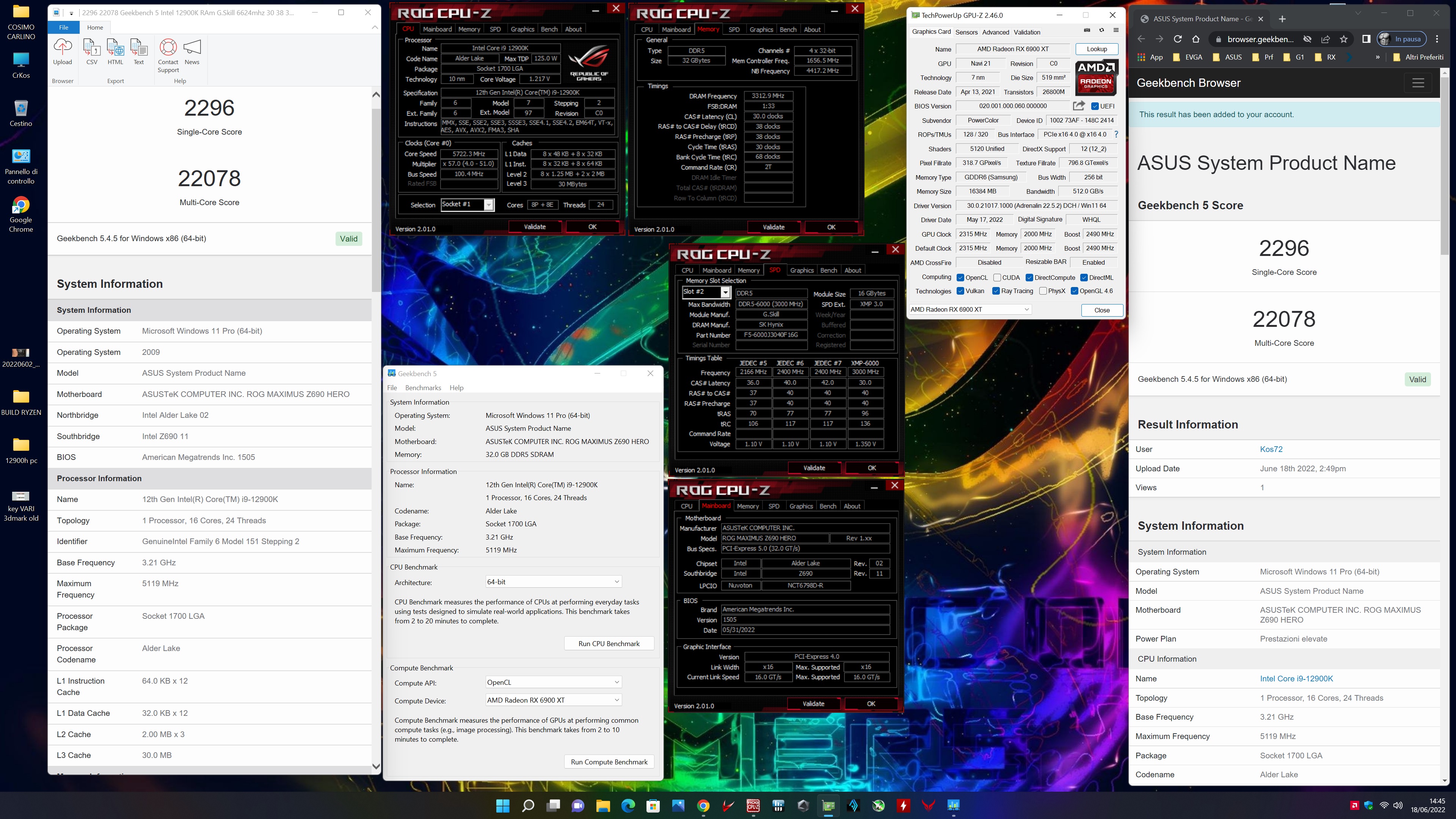
Task: Bookmark this page with the star icon
Action: pos(1343,39)
